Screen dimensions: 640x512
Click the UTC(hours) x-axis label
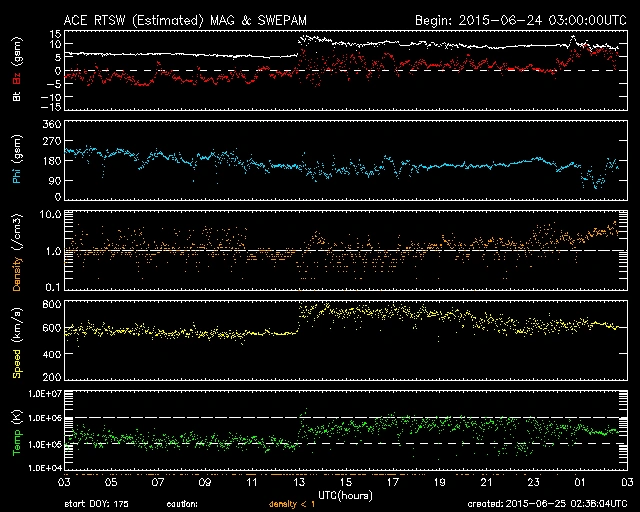pyautogui.click(x=346, y=493)
